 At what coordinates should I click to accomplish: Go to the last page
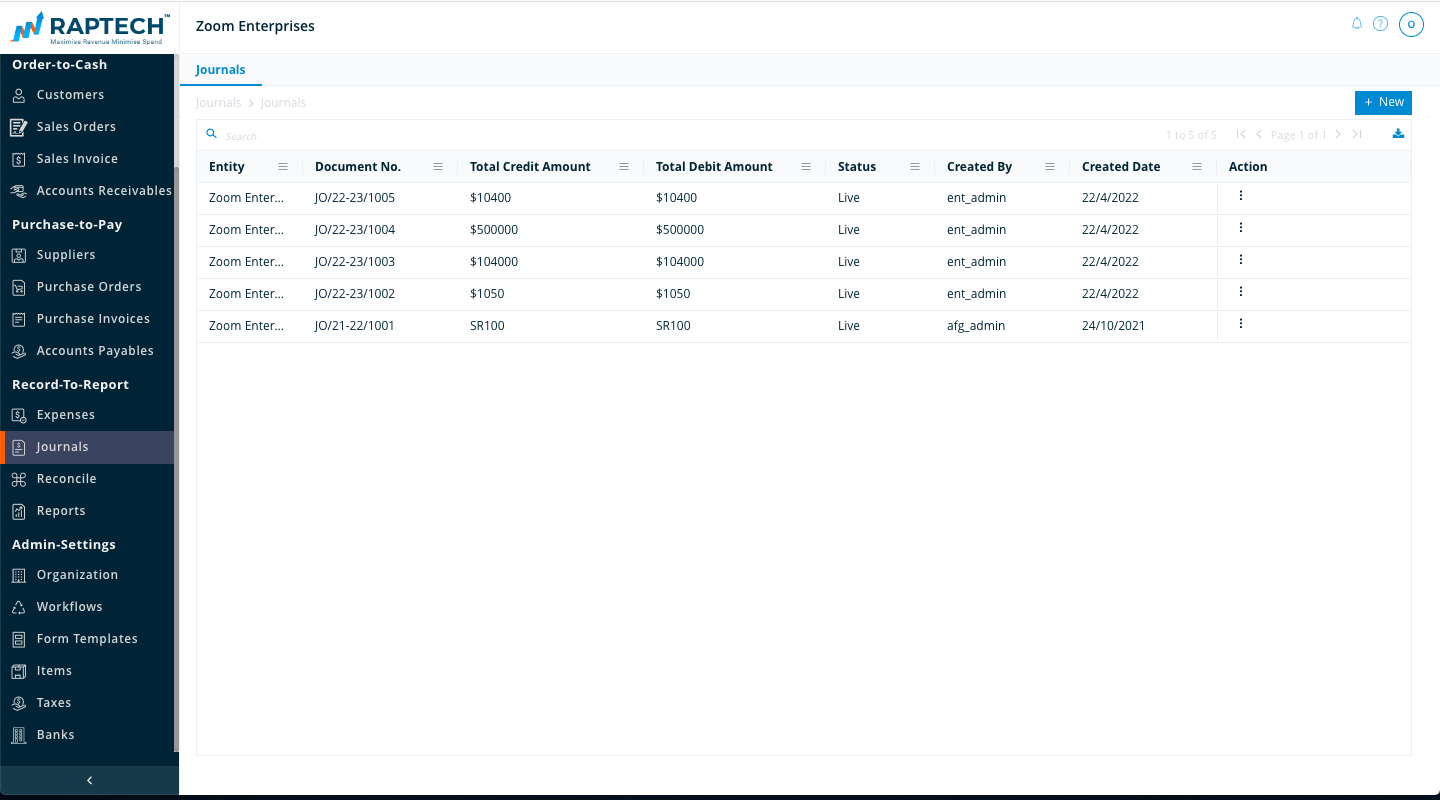tap(1357, 134)
